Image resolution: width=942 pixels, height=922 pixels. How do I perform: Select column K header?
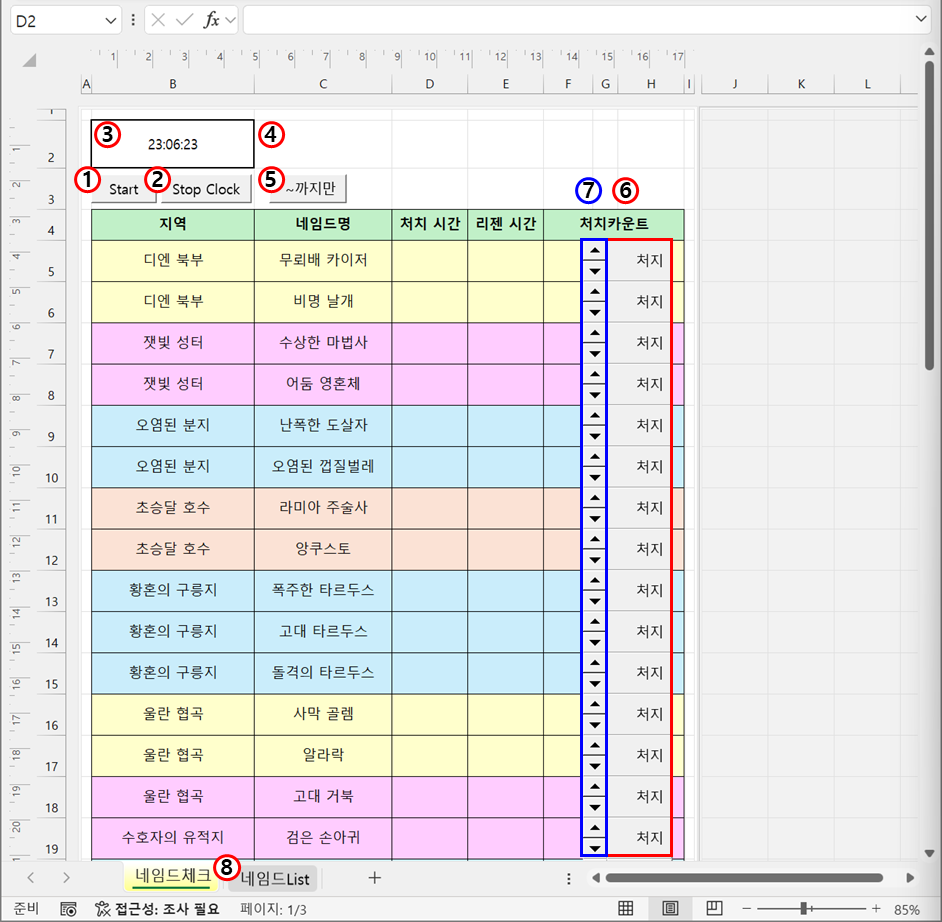click(801, 84)
